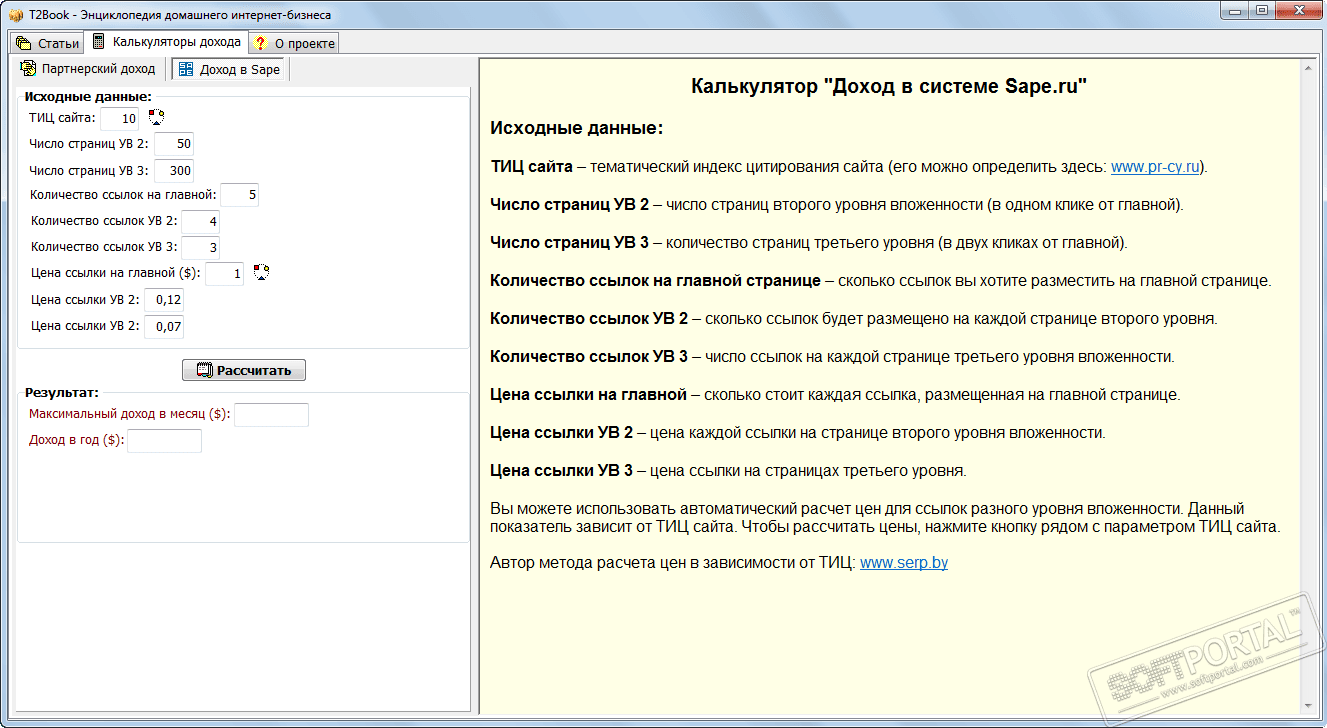Click the Количество ссылок УВ 2 field

point(200,221)
